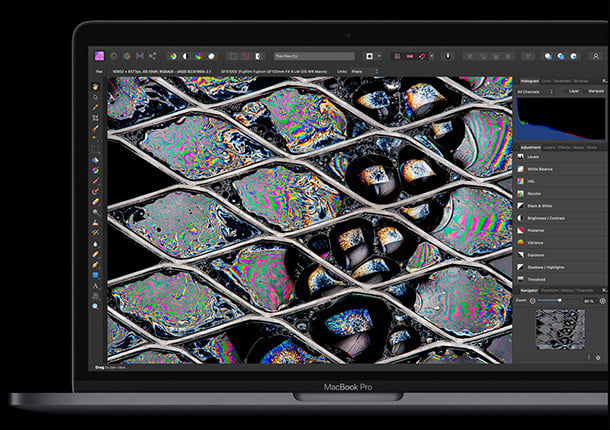Add a Black & White adjustment
Image resolution: width=610 pixels, height=430 pixels.
click(x=561, y=206)
